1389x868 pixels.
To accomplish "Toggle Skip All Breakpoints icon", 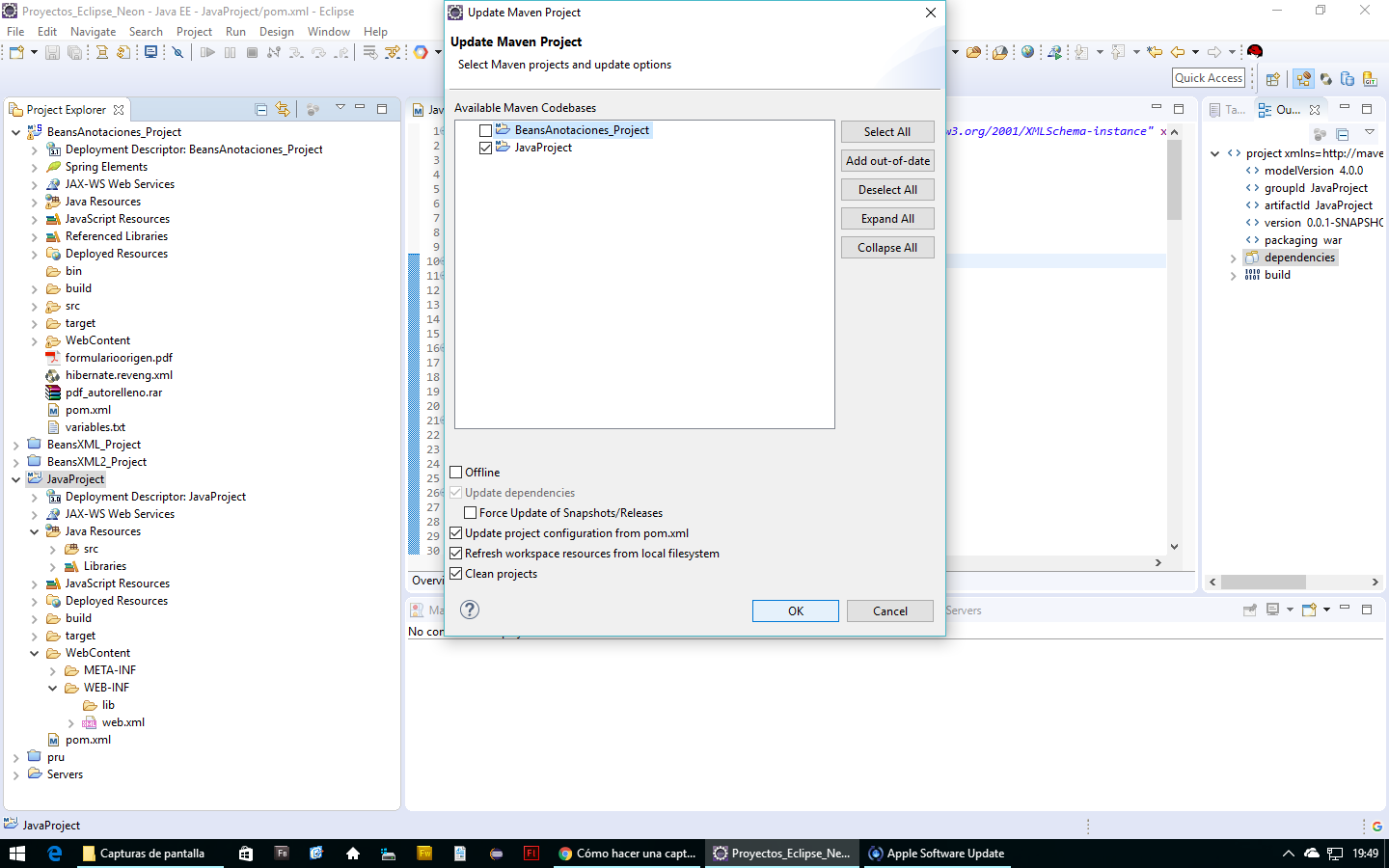I will pyautogui.click(x=177, y=52).
